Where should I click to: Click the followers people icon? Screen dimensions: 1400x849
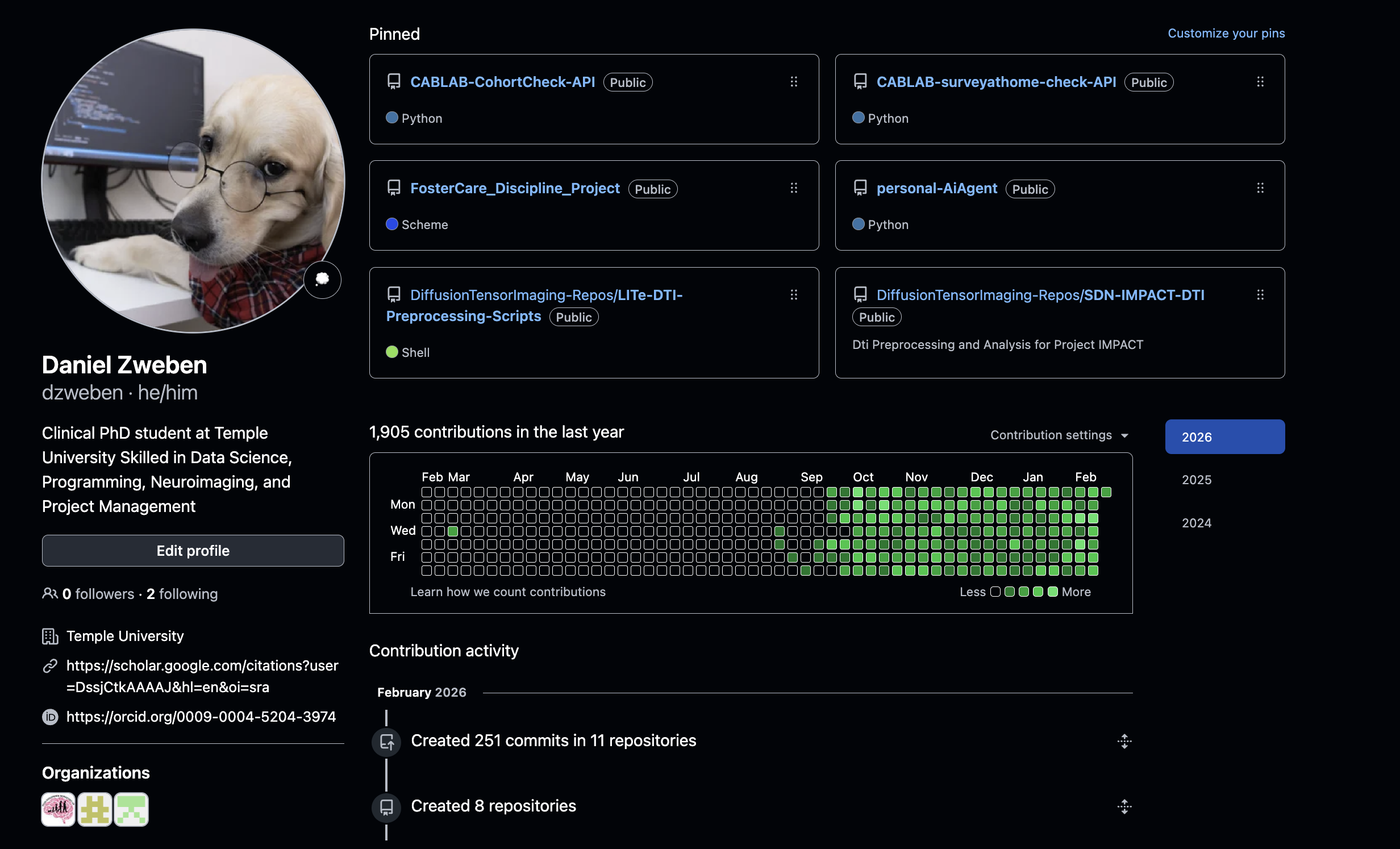click(50, 593)
